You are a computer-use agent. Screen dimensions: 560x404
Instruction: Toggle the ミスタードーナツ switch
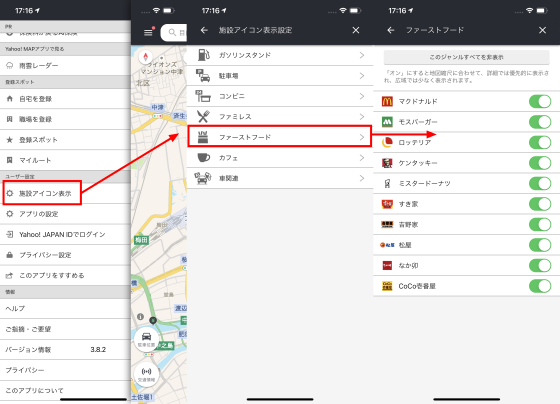pyautogui.click(x=540, y=184)
